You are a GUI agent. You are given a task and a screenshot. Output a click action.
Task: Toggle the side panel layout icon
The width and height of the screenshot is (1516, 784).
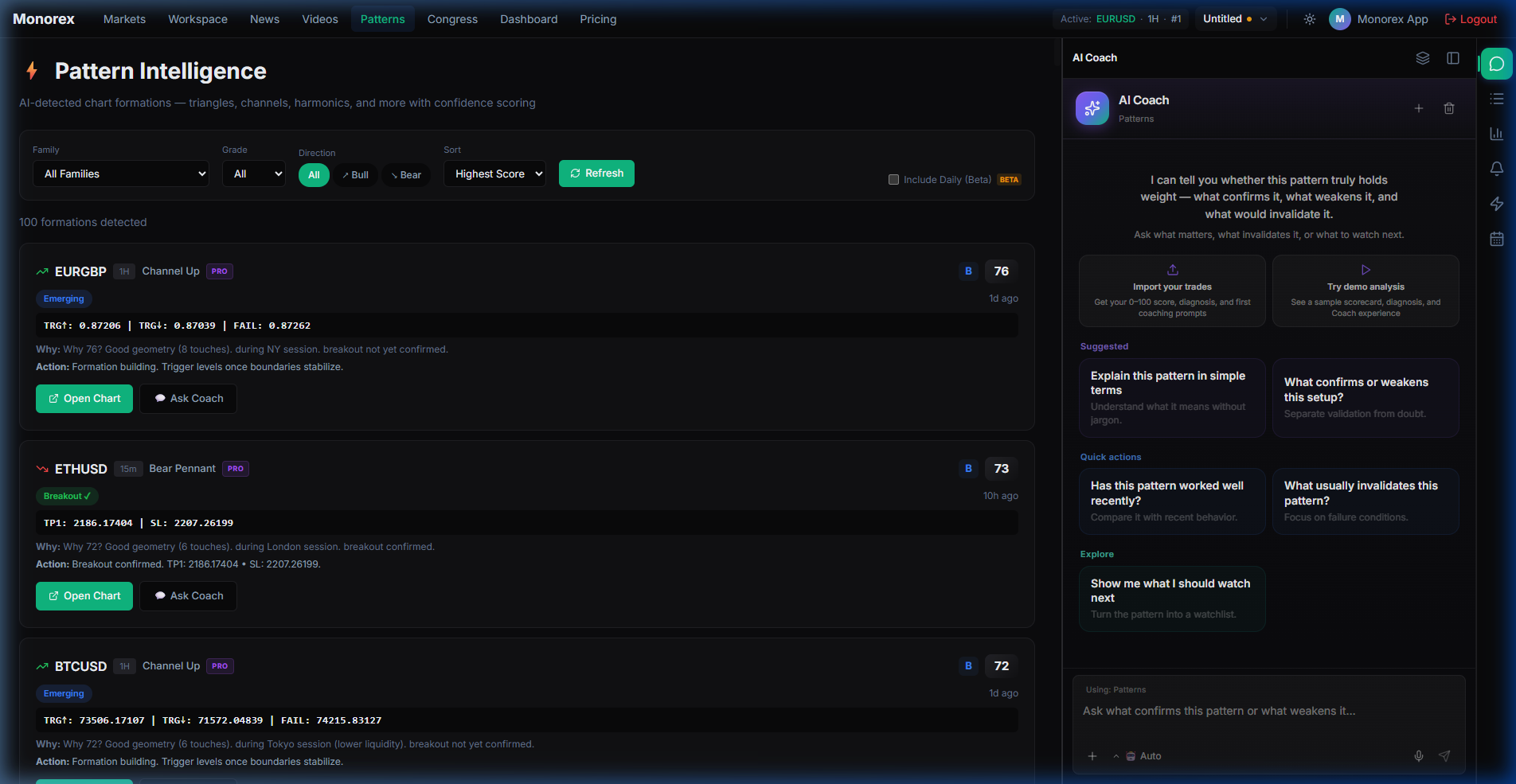pos(1452,58)
